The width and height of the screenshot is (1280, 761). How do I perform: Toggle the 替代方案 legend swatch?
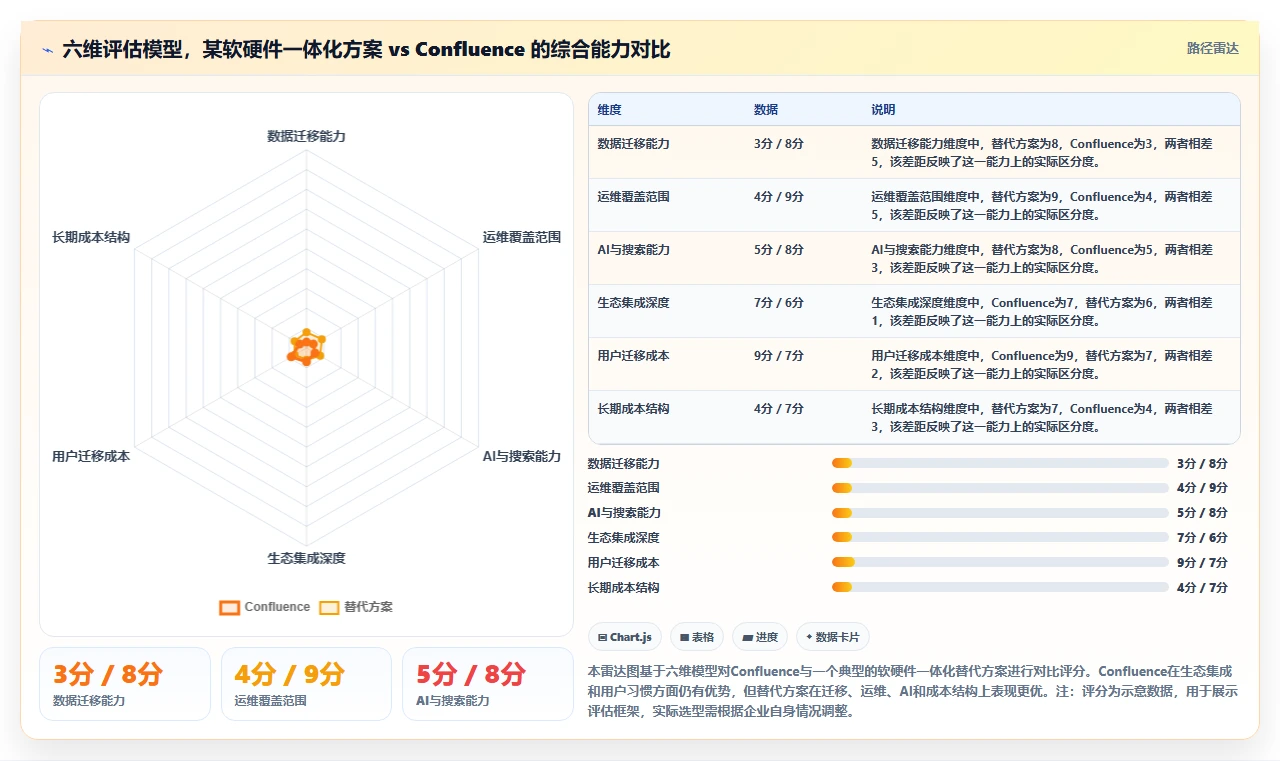329,607
